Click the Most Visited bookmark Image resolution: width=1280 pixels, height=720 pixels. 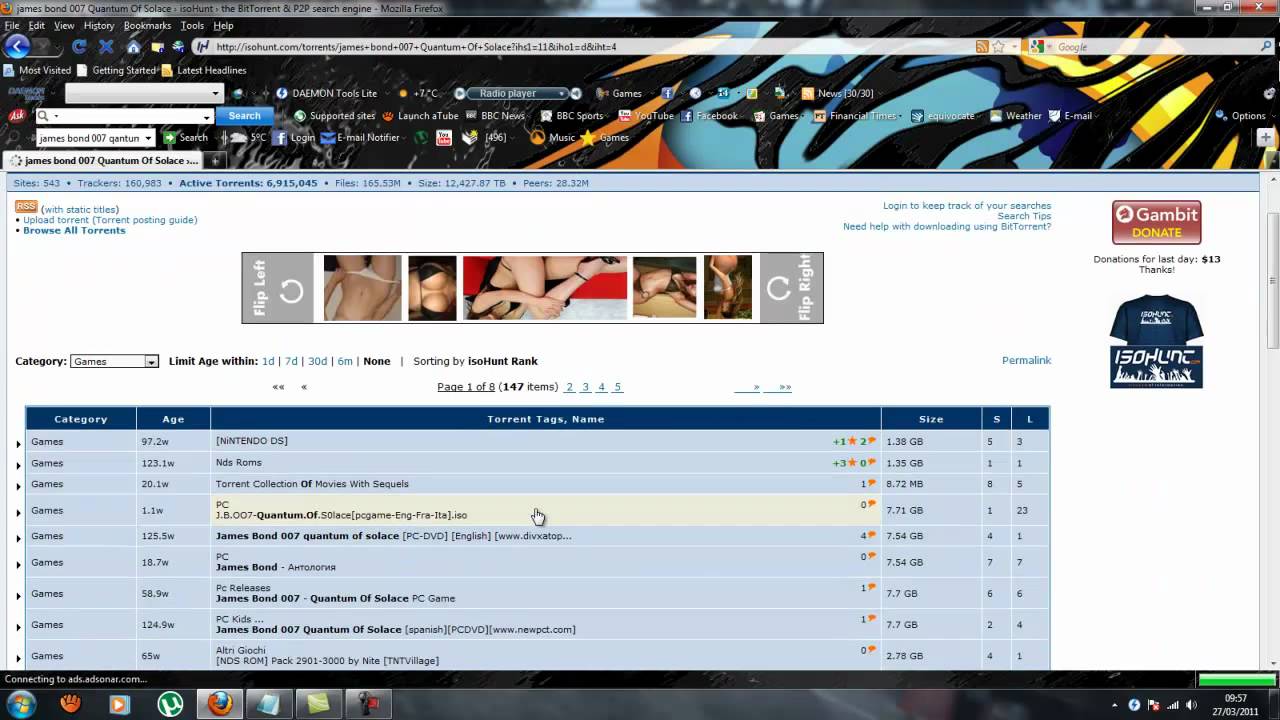click(37, 70)
